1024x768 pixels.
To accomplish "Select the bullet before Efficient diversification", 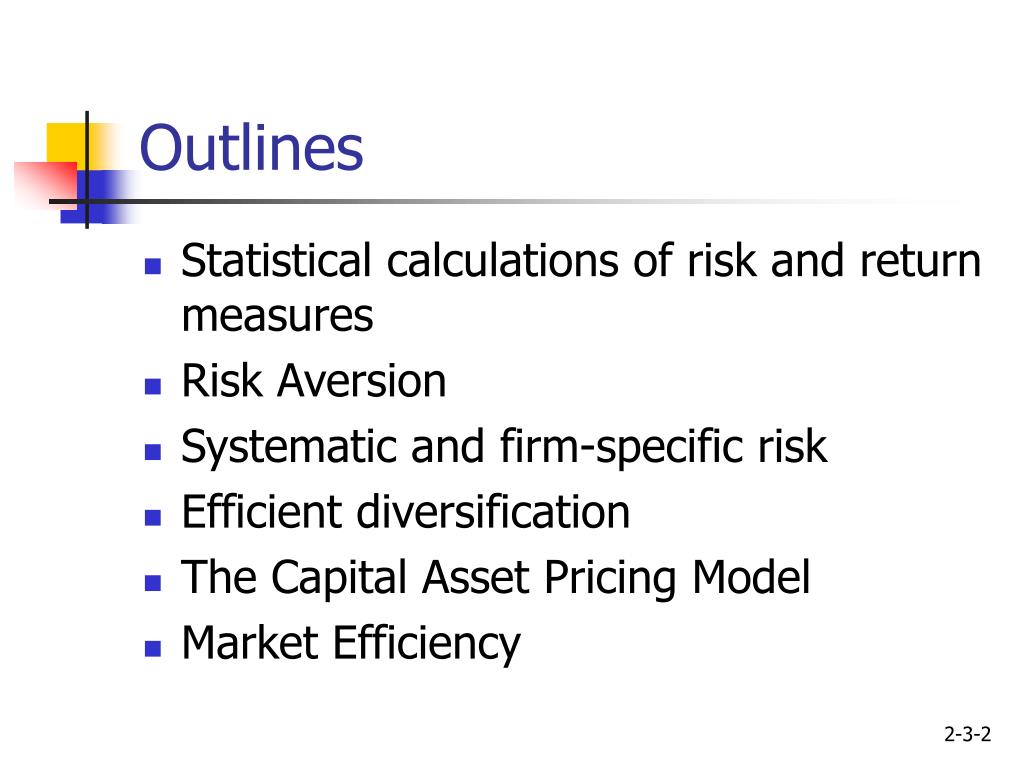I will pos(153,517).
